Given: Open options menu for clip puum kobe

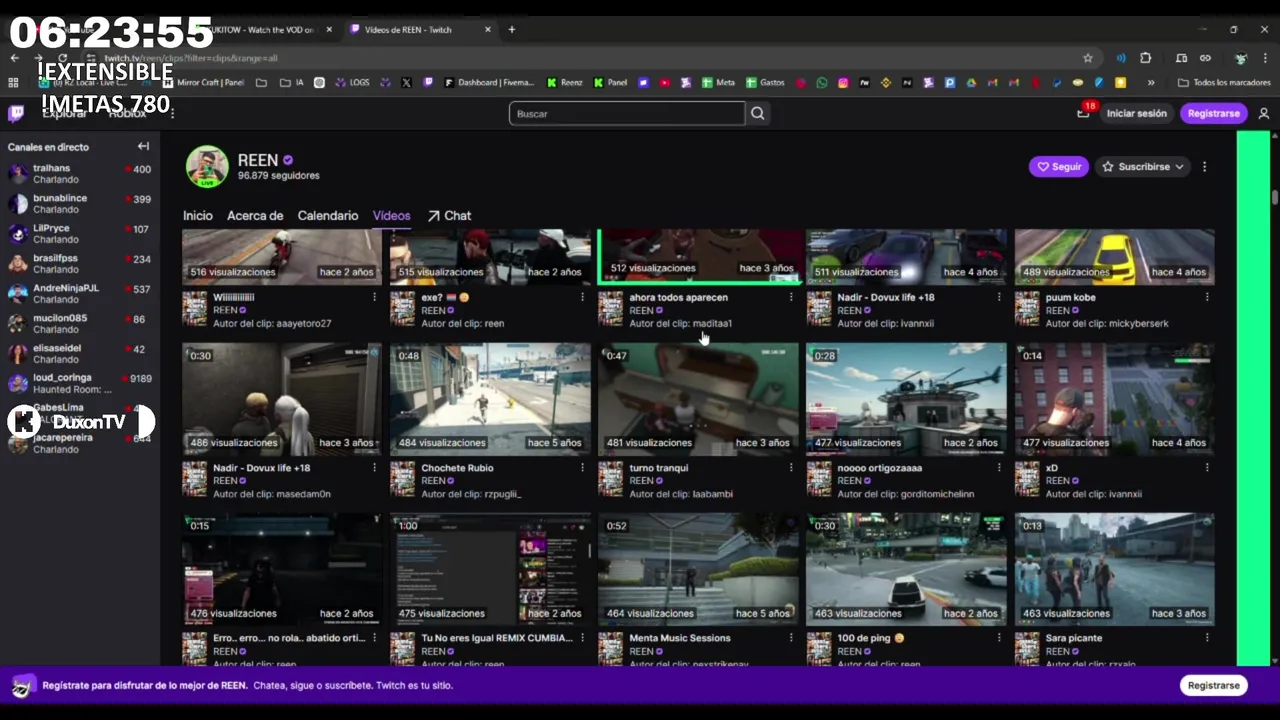Looking at the screenshot, I should [1206, 297].
